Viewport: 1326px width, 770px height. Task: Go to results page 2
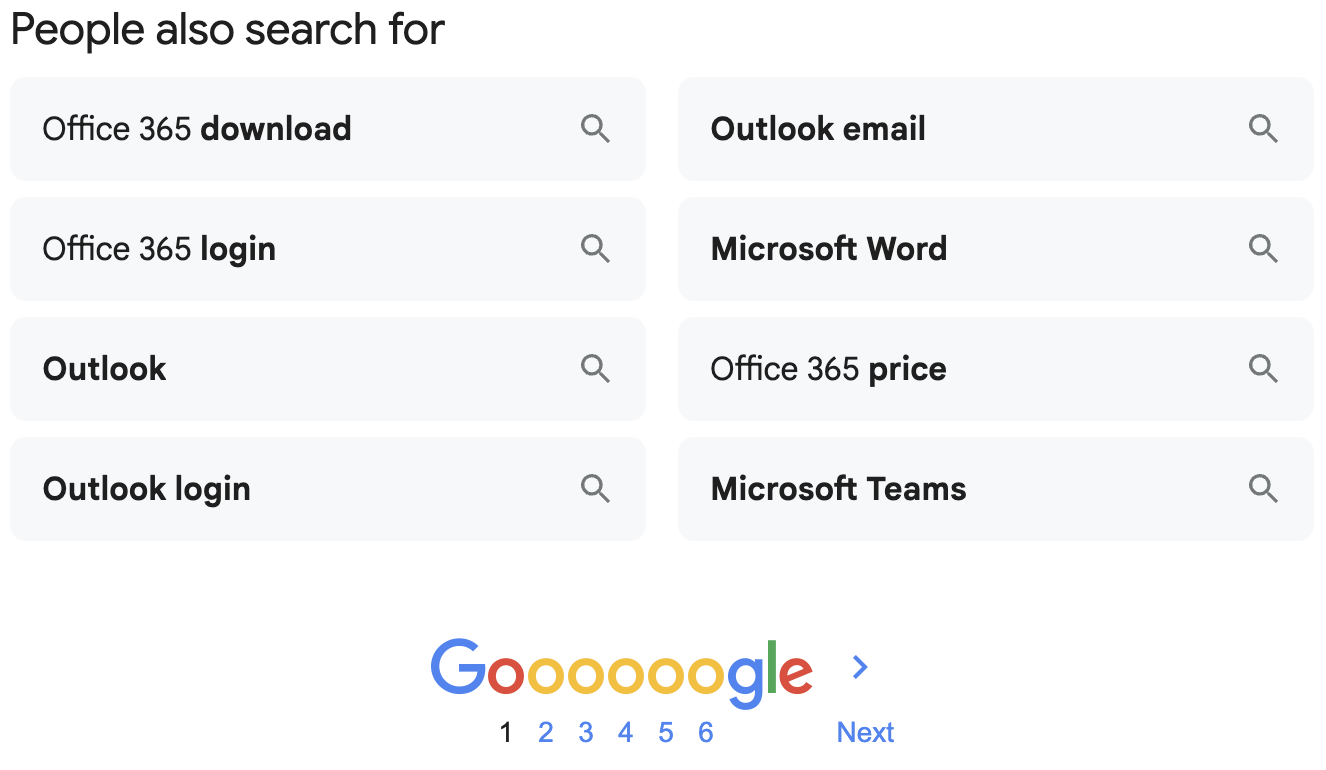click(x=546, y=732)
